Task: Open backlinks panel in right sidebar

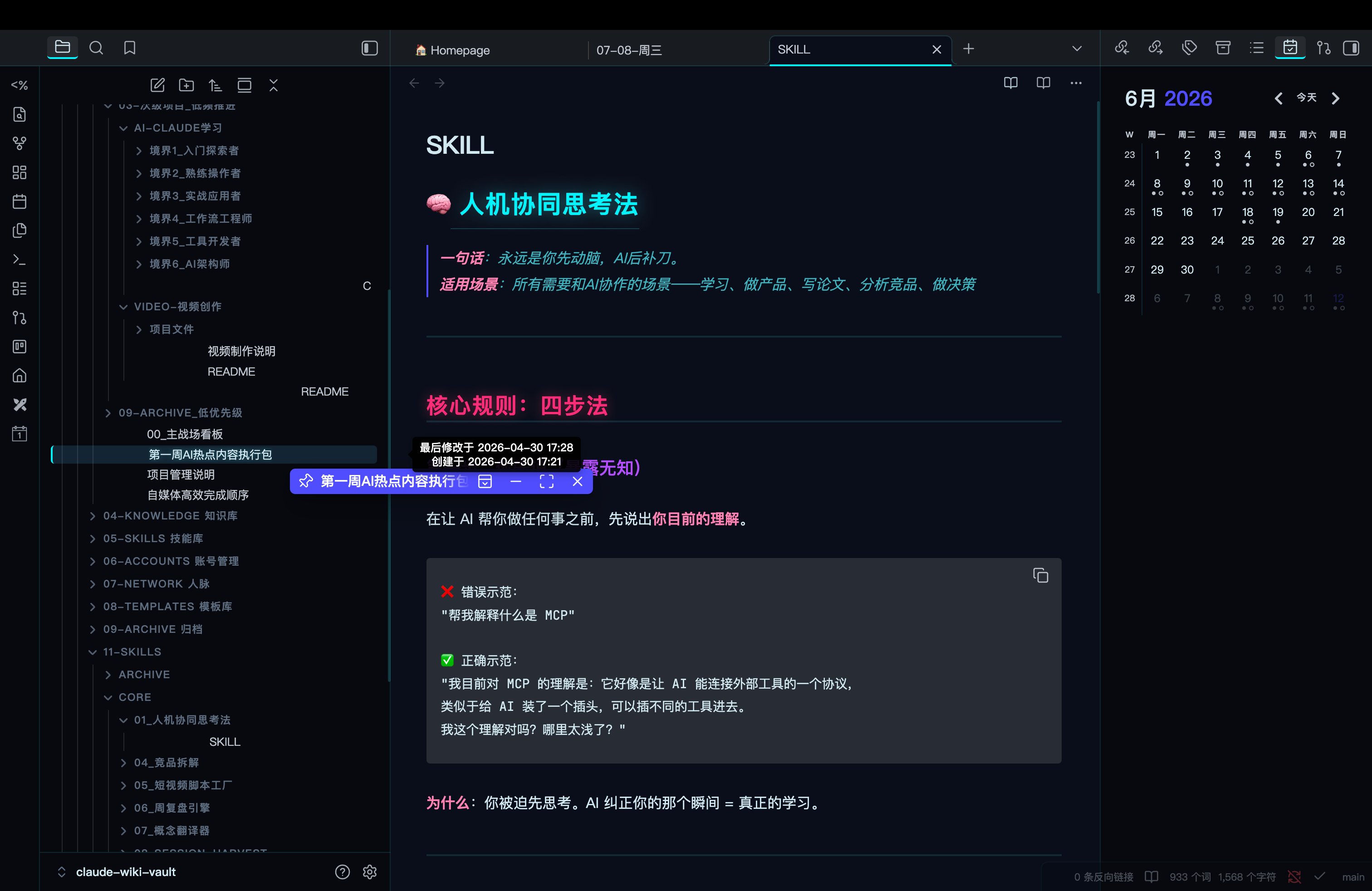Action: 1121,48
